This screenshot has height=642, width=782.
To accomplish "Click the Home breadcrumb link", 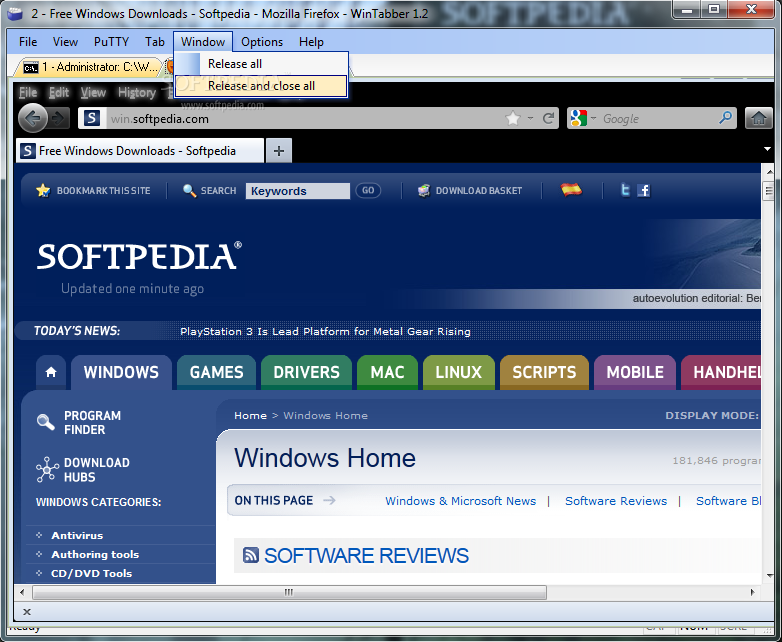I will pos(250,416).
